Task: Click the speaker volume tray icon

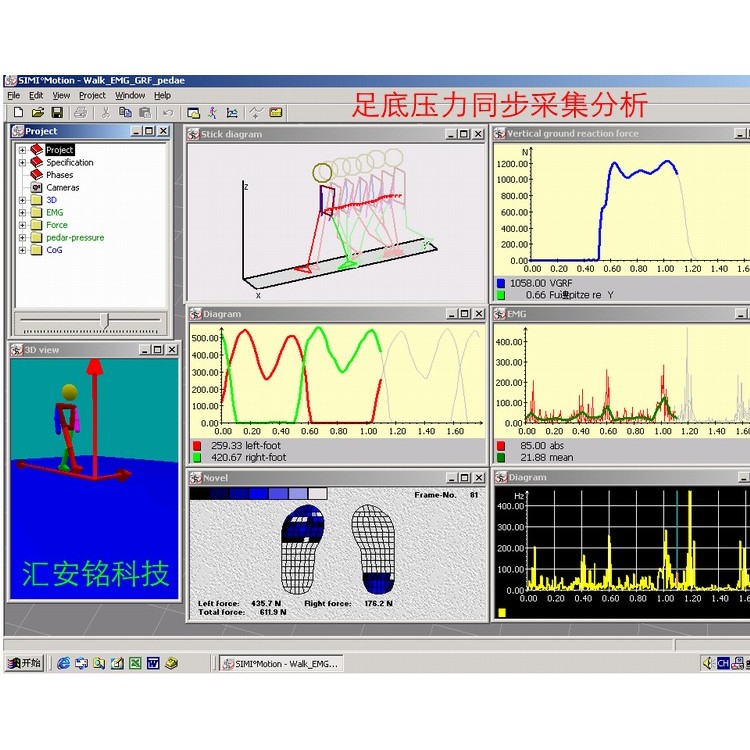Action: point(708,662)
